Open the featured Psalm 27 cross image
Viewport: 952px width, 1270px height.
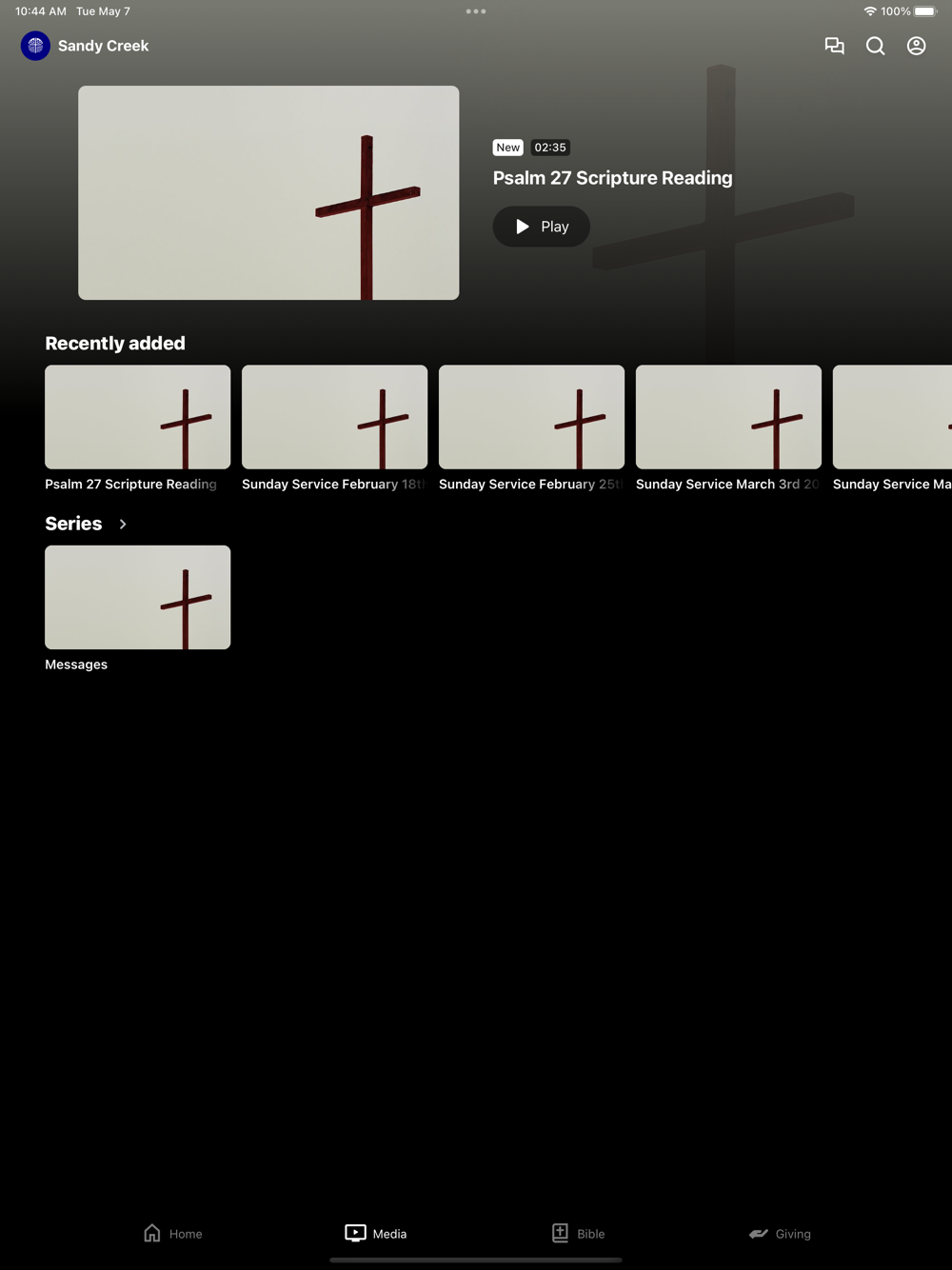coord(268,193)
